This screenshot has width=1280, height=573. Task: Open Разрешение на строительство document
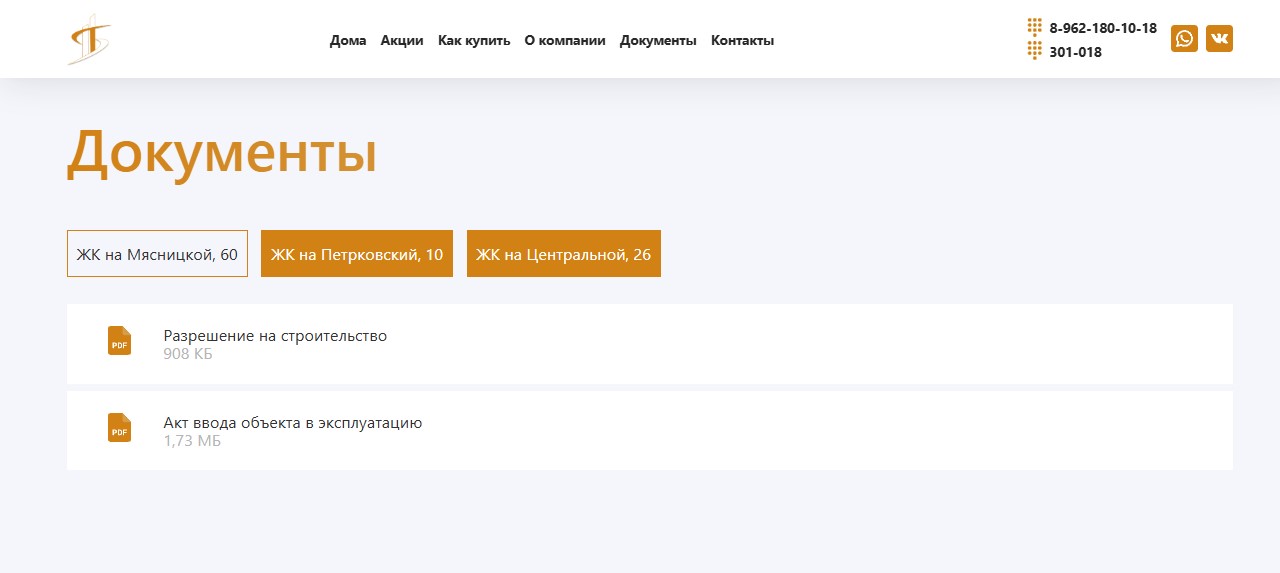[x=650, y=344]
